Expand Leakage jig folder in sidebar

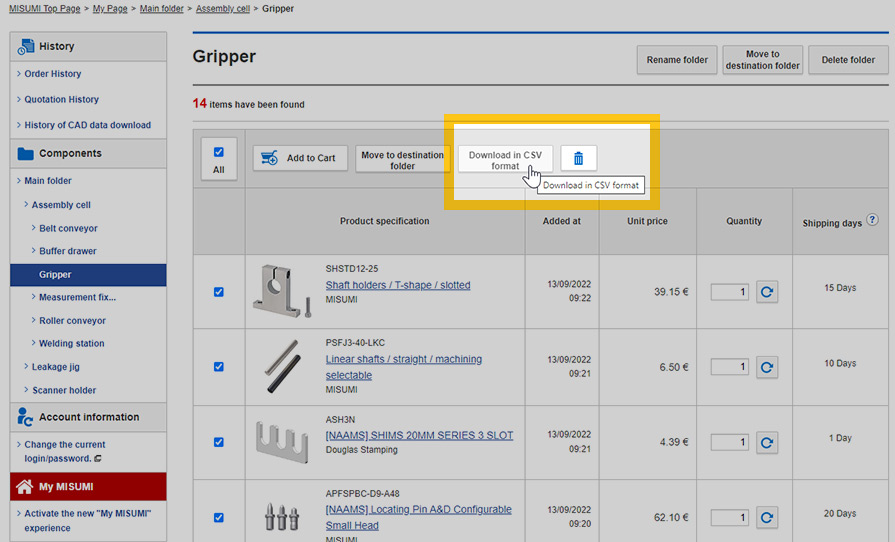point(57,367)
